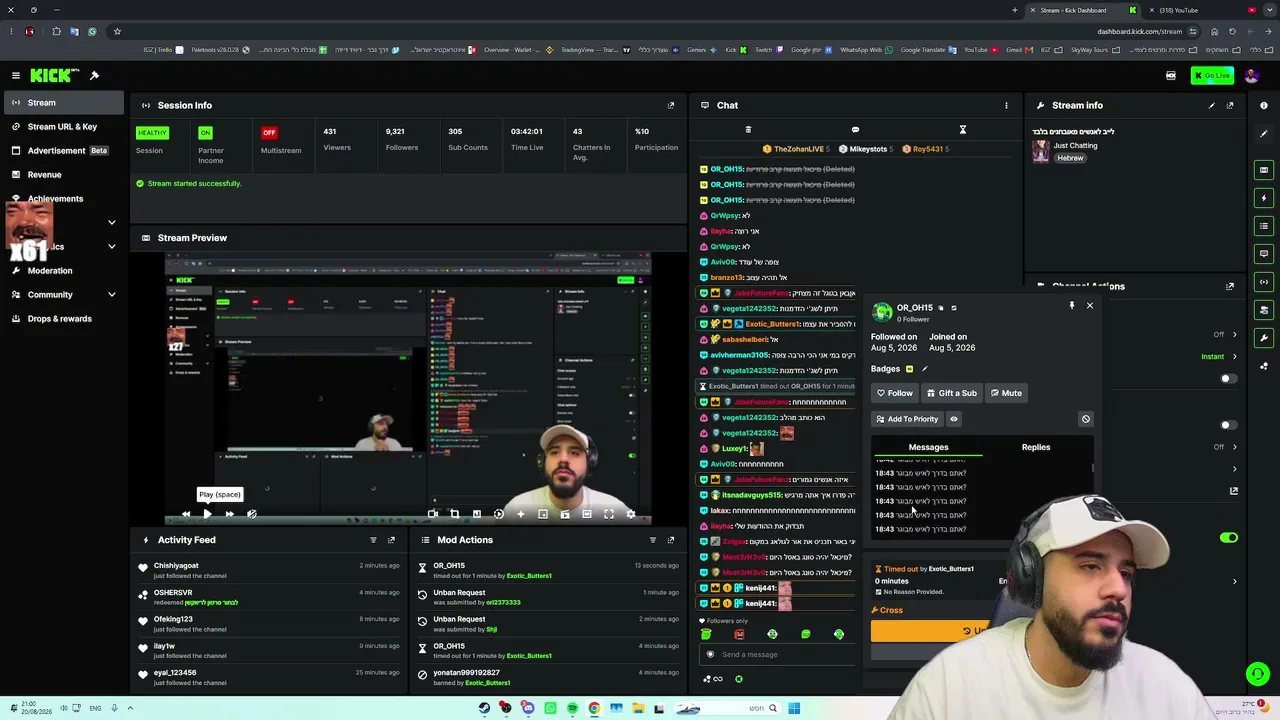The image size is (1280, 720).
Task: Open the Kick hamburger menu
Action: click(16, 76)
